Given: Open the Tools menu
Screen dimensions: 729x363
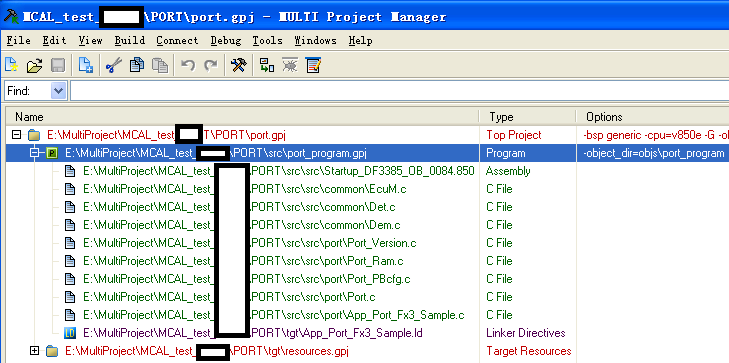Looking at the screenshot, I should 267,41.
